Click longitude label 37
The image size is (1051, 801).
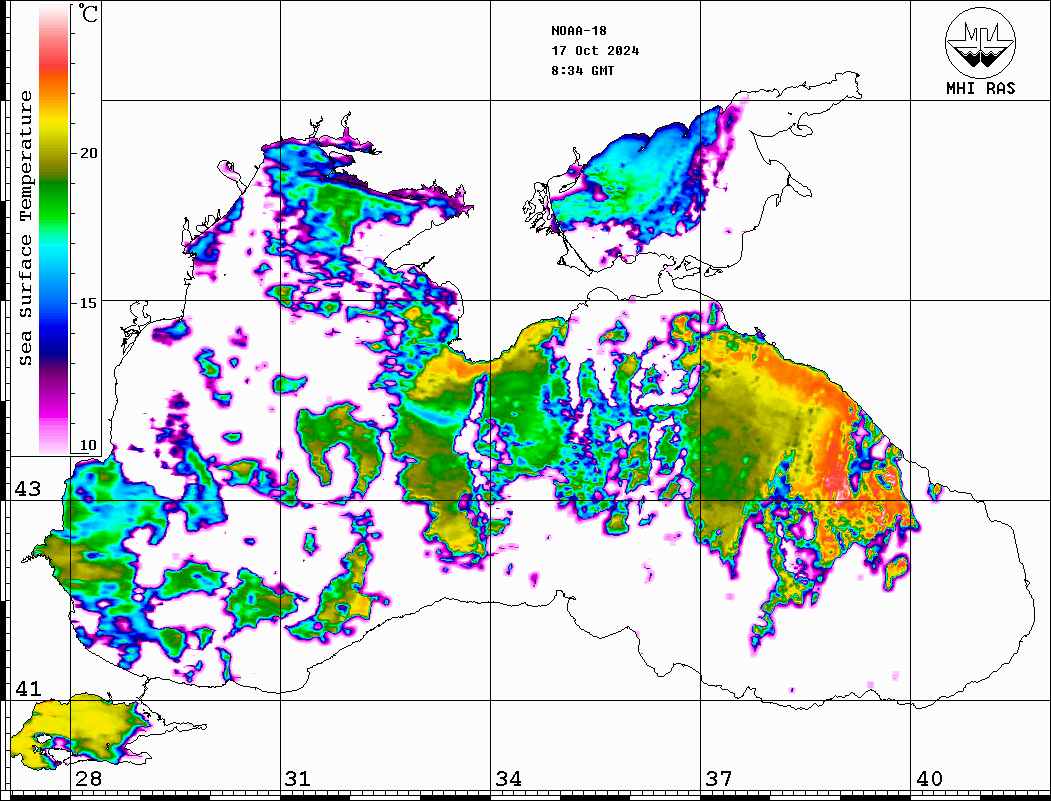pyautogui.click(x=719, y=779)
